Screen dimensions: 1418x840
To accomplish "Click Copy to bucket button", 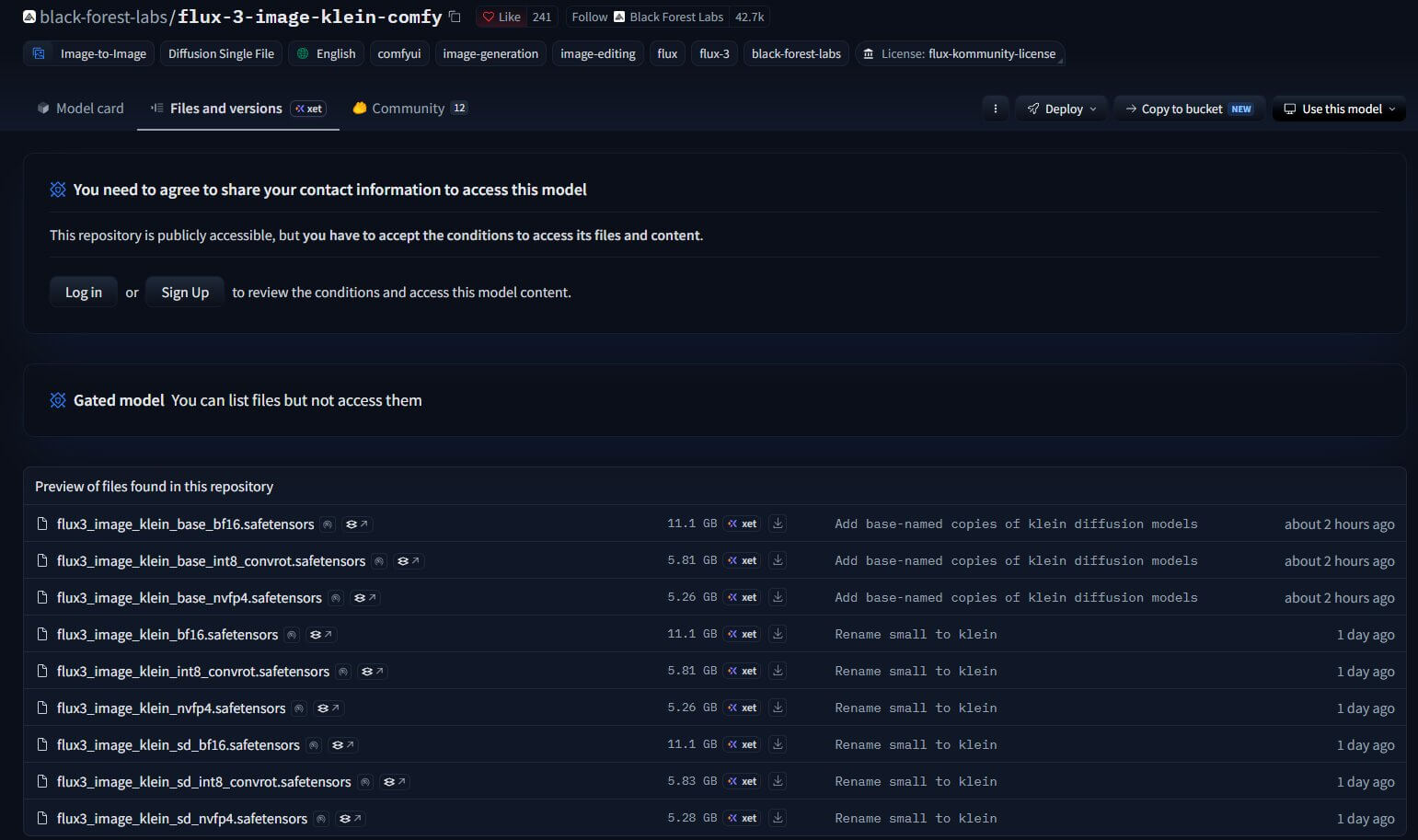I will pyautogui.click(x=1189, y=109).
